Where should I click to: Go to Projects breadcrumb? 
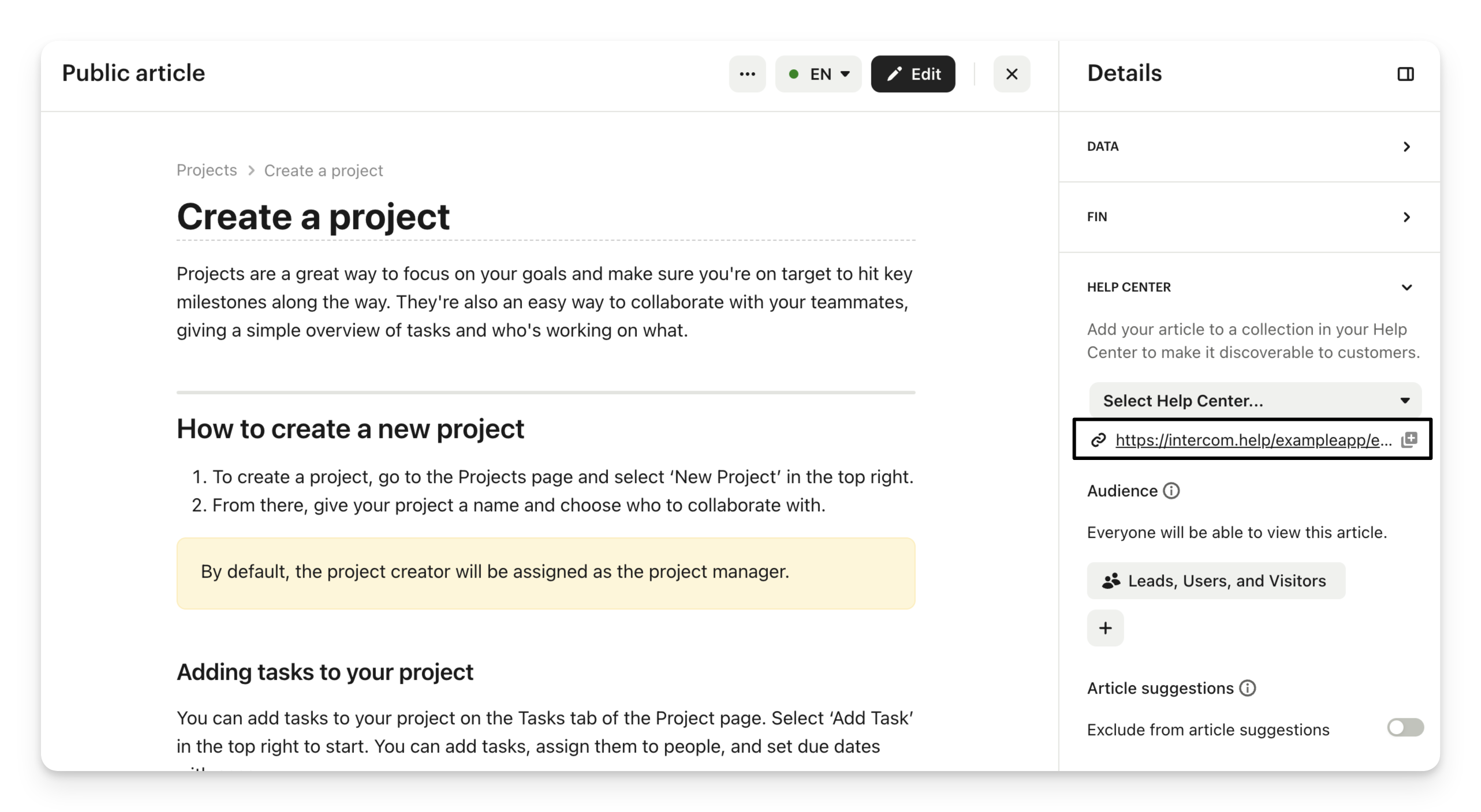207,170
